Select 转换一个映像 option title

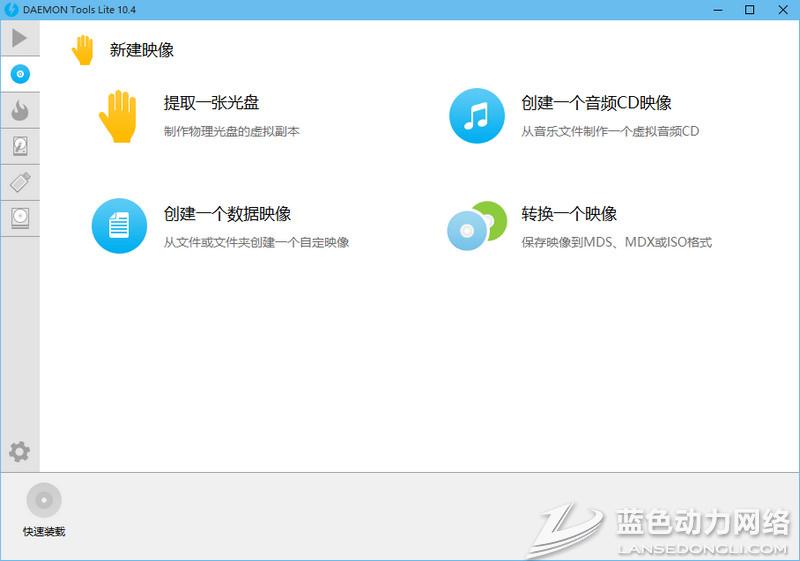(x=569, y=214)
